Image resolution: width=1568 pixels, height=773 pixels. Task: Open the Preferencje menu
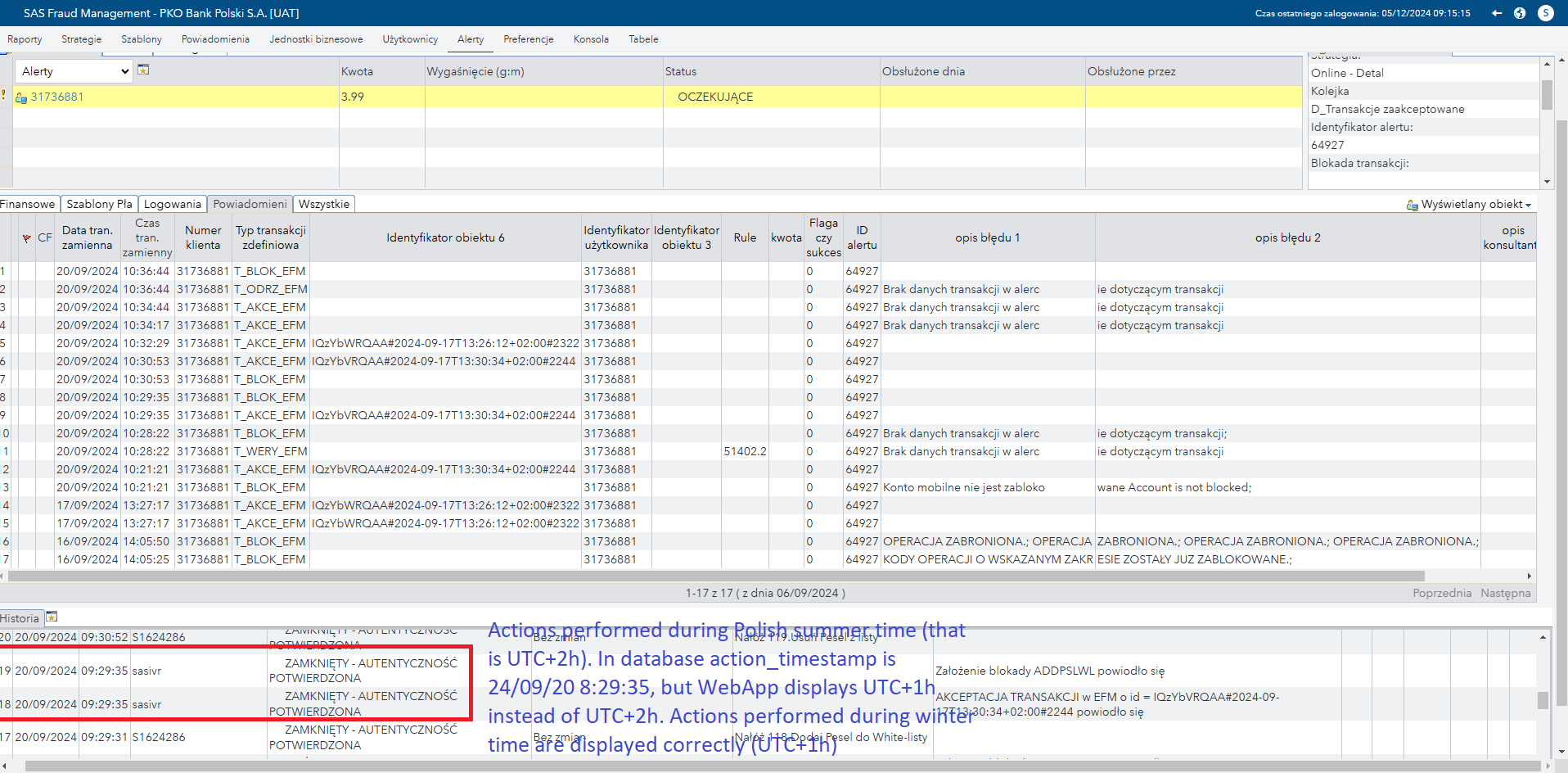click(528, 38)
